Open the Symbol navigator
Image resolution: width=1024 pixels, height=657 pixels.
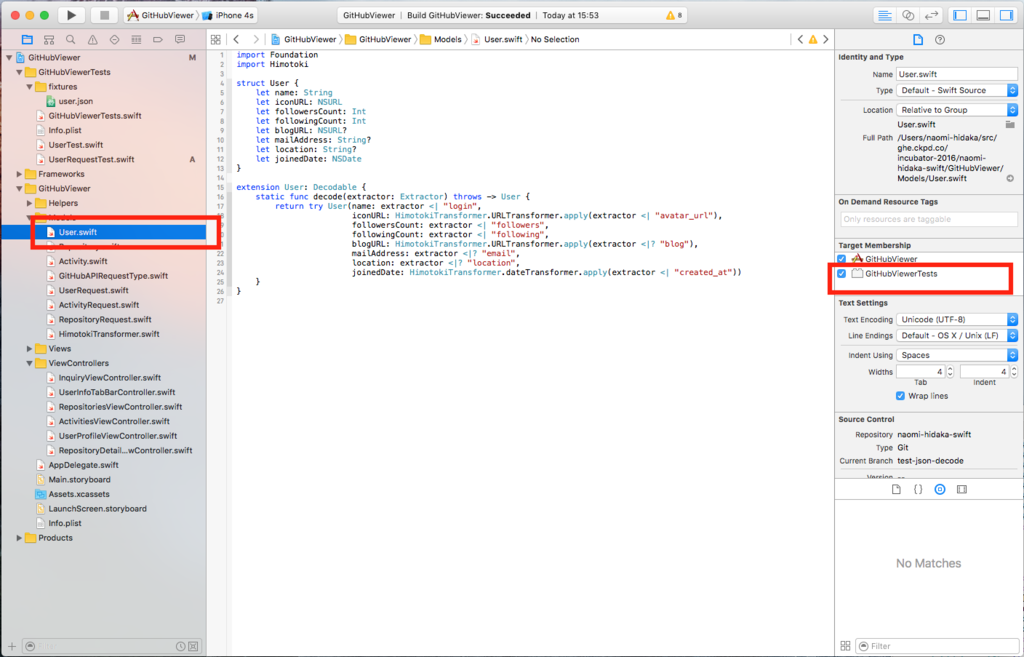coord(49,40)
